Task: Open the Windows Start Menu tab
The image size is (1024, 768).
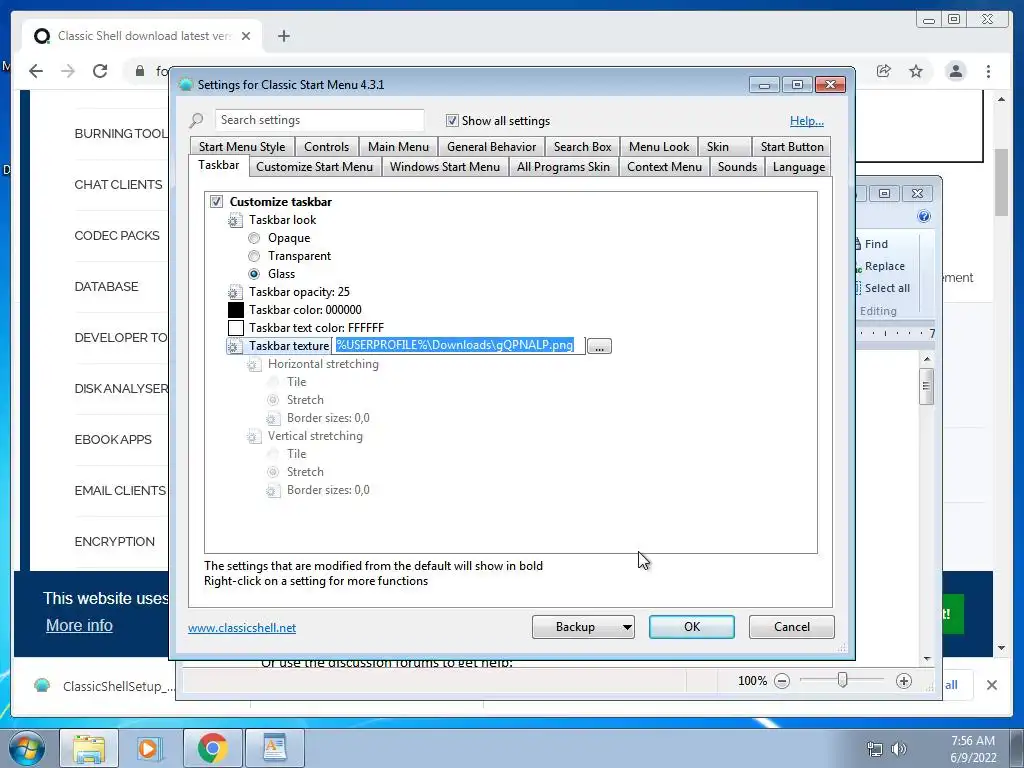Action: point(445,167)
